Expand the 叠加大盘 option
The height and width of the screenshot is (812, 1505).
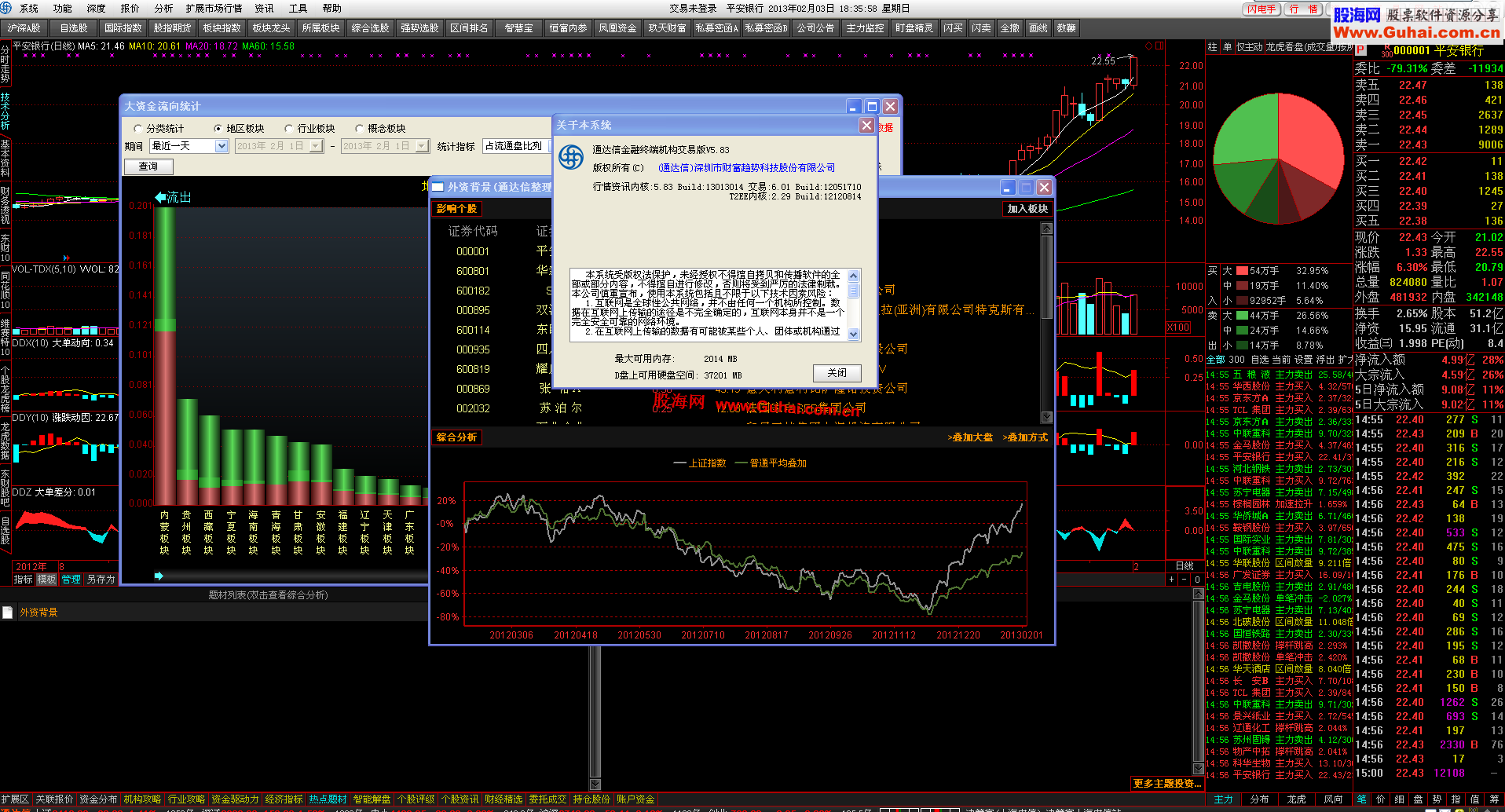coord(970,437)
